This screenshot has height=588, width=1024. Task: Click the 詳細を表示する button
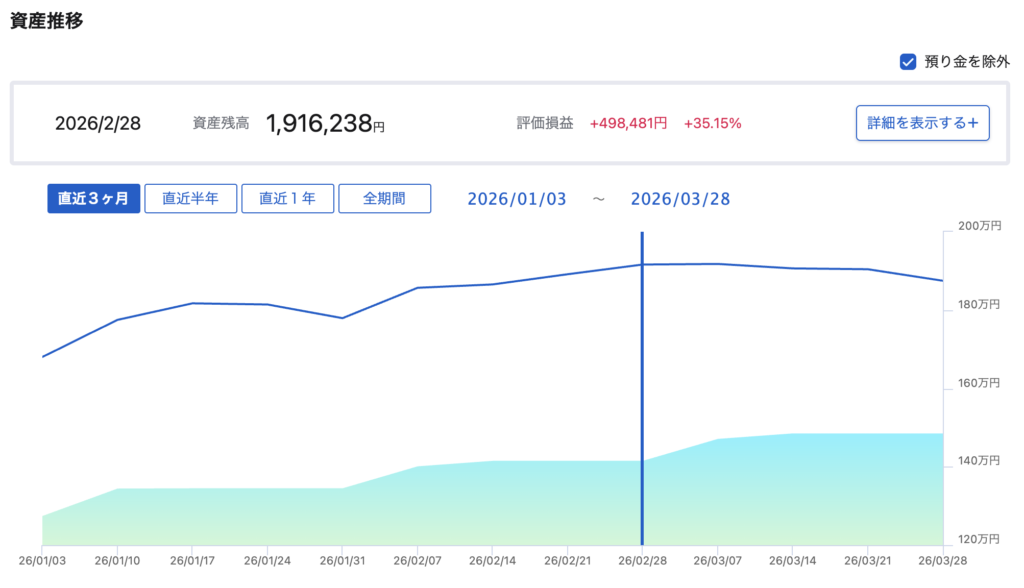point(922,123)
